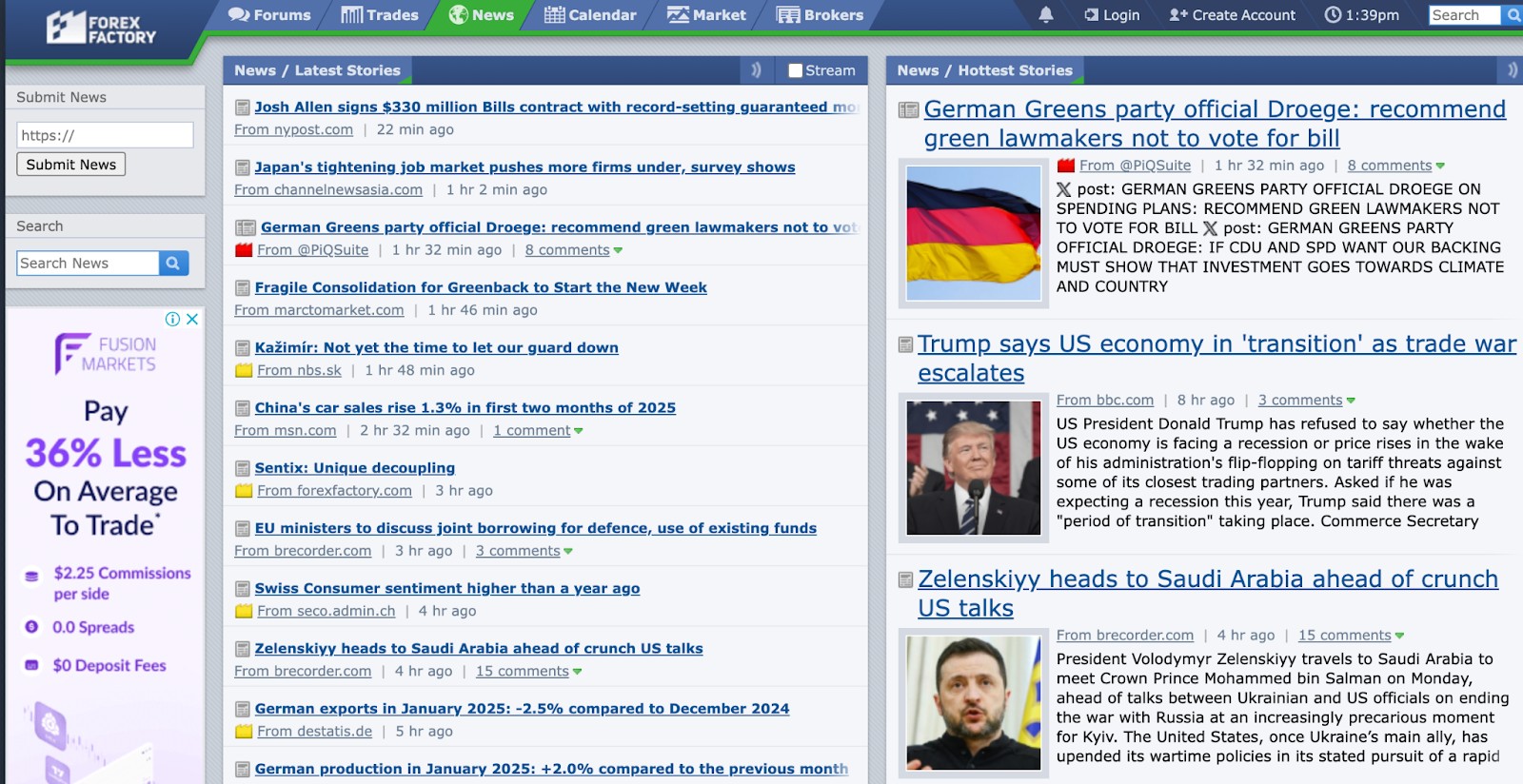Collapse the Hottest Stories panel arrow
This screenshot has height=784, width=1523.
coord(1513,69)
